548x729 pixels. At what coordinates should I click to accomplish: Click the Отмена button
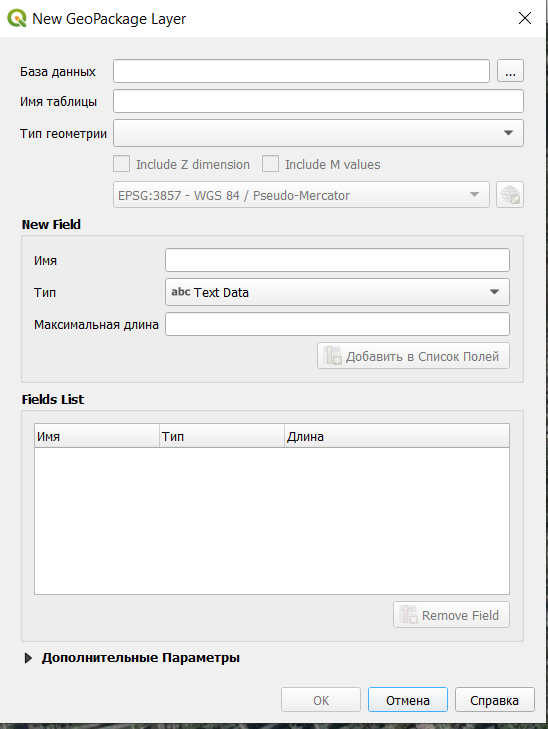point(408,700)
